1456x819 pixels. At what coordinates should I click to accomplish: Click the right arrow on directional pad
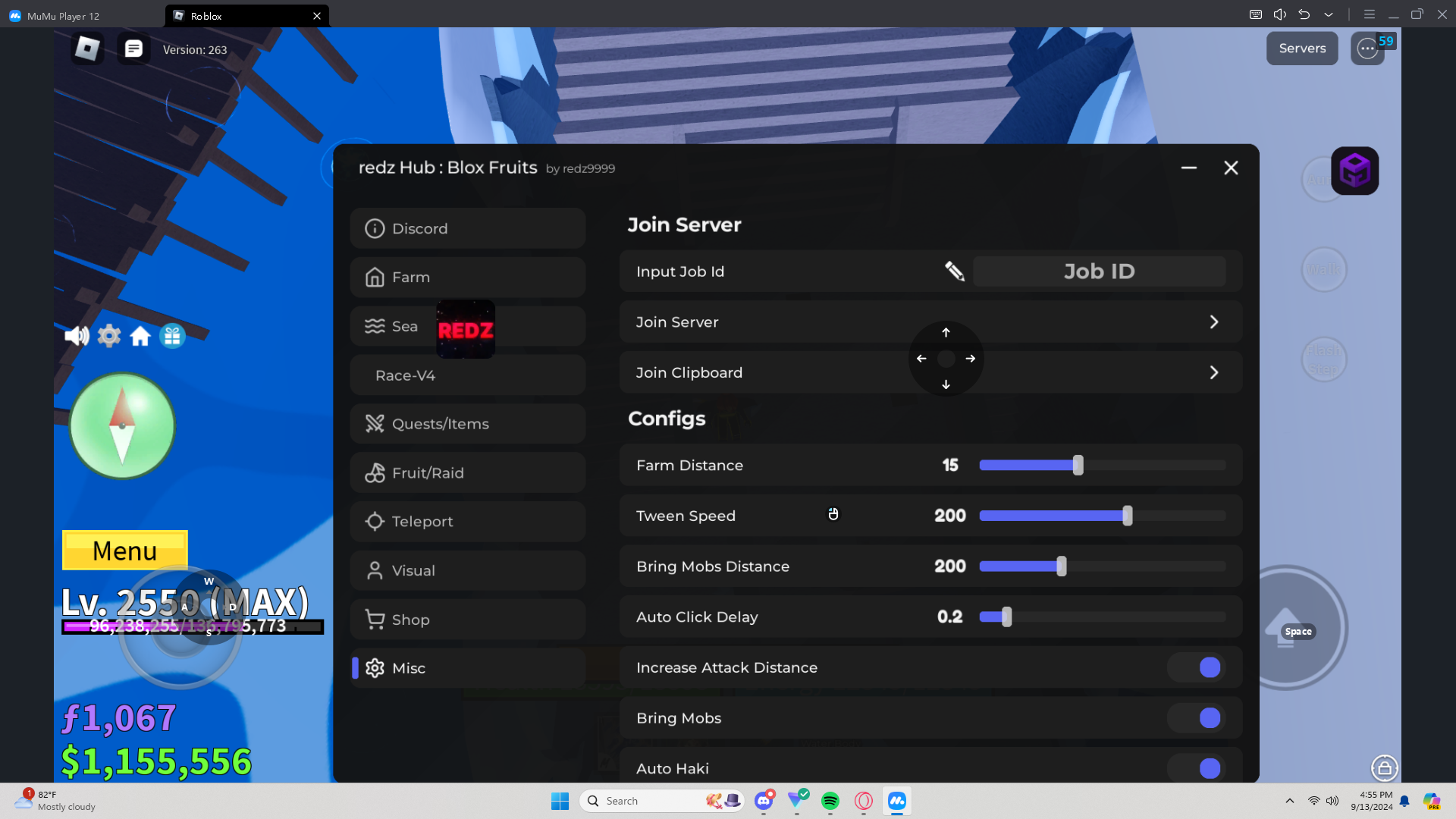point(971,359)
